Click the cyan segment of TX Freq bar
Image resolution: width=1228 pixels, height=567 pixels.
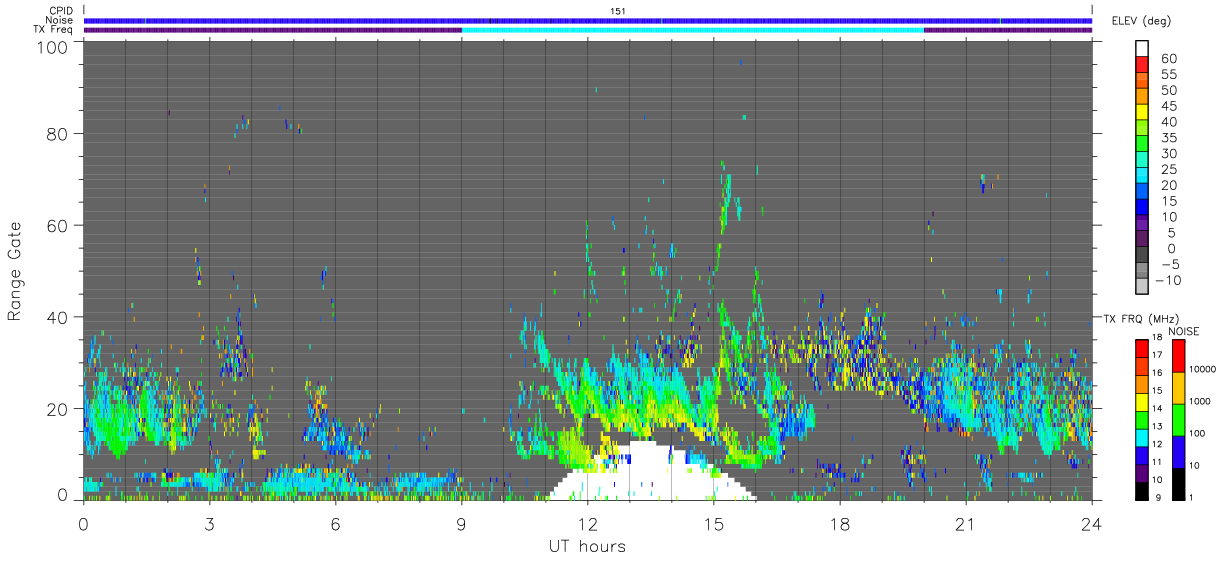tap(693, 30)
